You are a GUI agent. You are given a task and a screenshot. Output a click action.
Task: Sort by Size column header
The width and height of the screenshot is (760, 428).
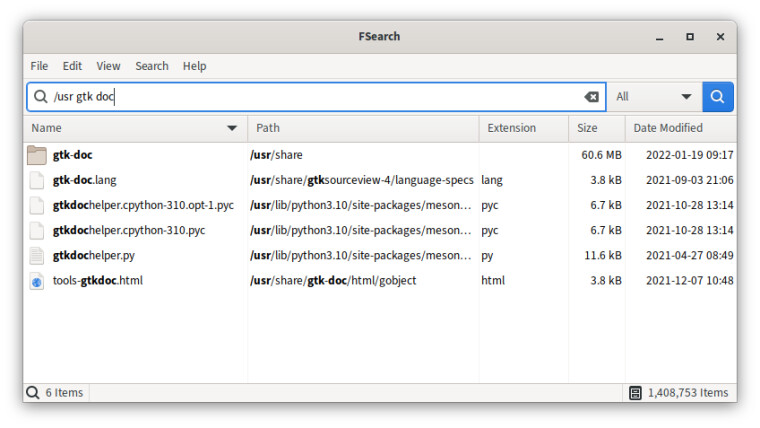597,128
